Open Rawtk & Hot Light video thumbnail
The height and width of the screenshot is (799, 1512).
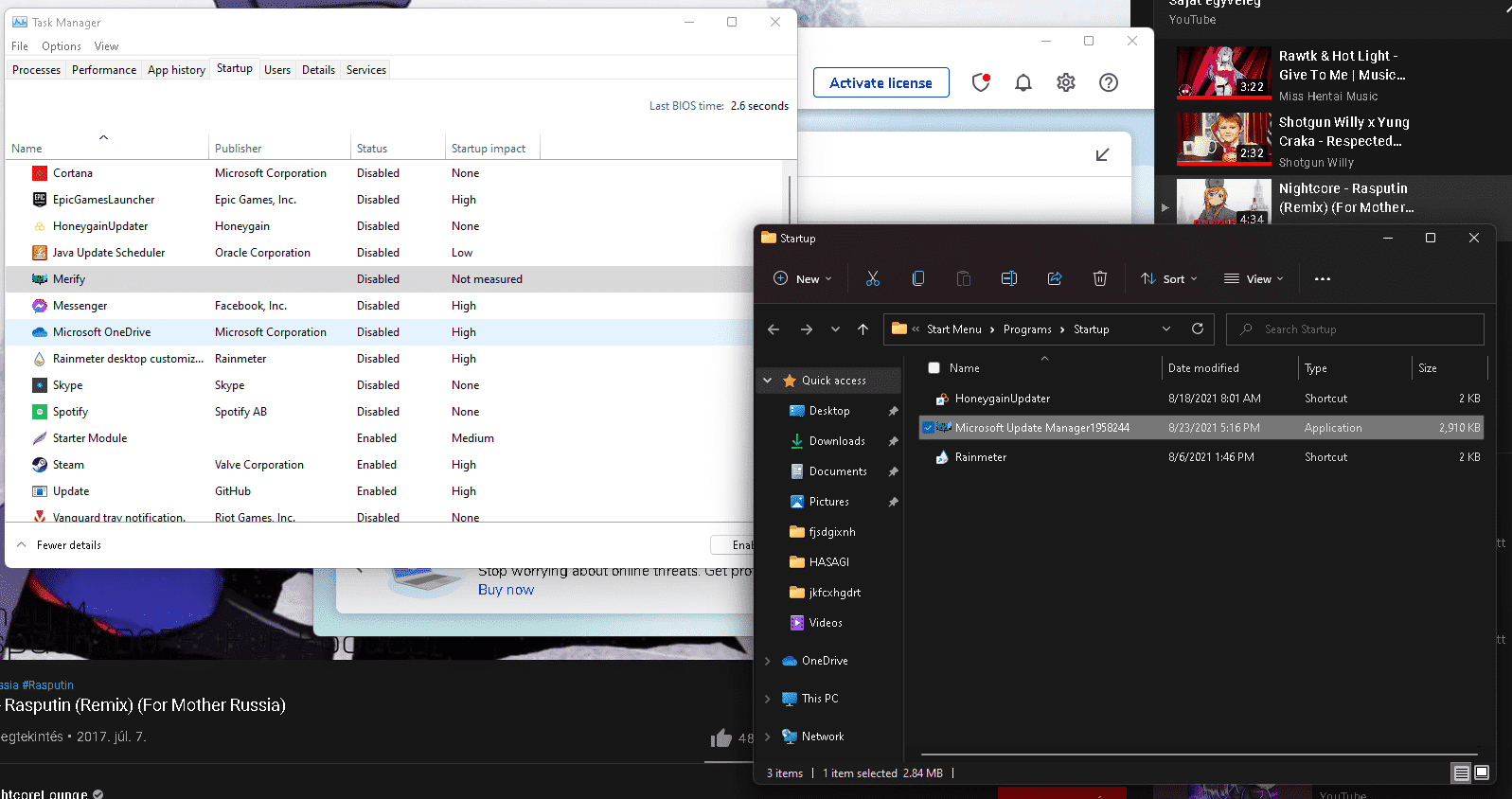point(1223,72)
